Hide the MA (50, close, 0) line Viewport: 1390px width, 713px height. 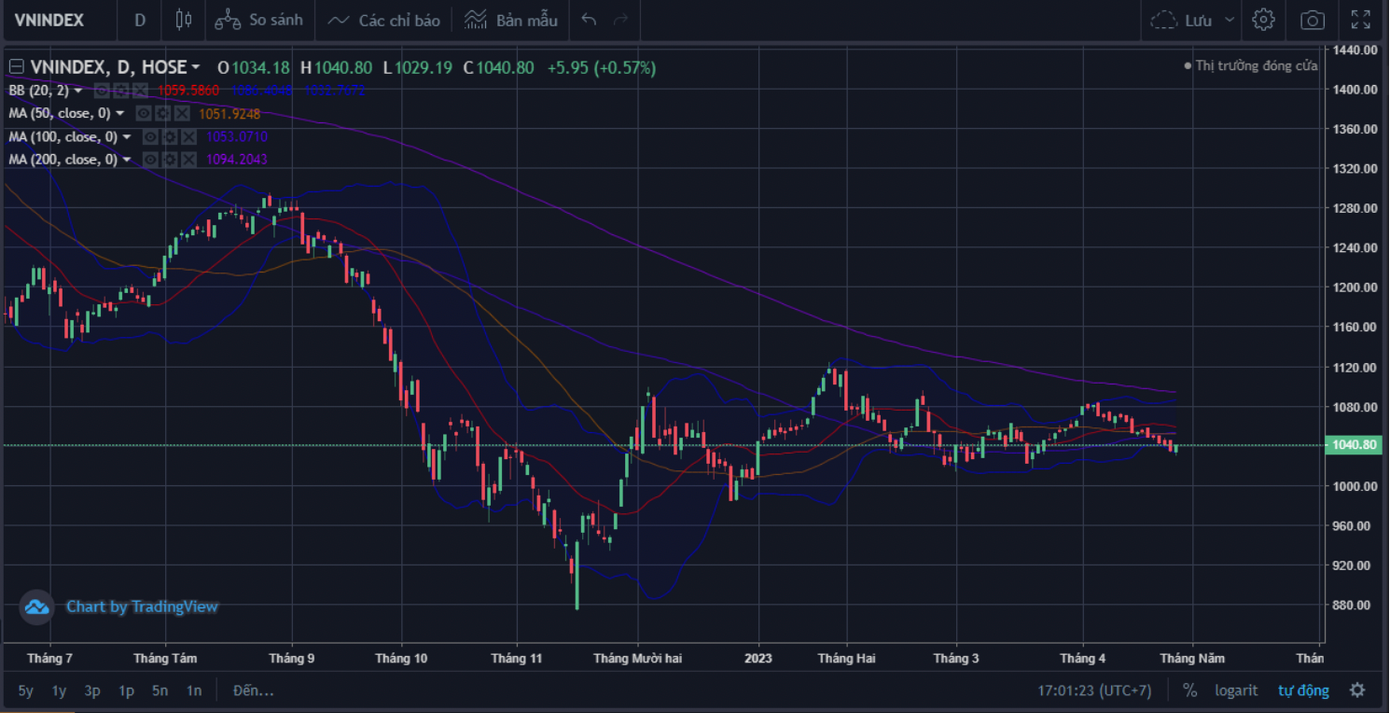(146, 113)
